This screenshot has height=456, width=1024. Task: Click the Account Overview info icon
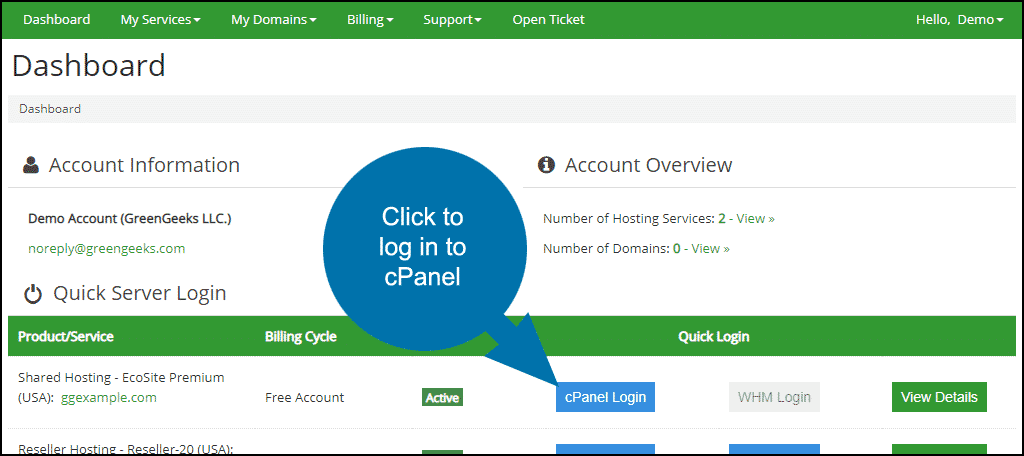(546, 166)
